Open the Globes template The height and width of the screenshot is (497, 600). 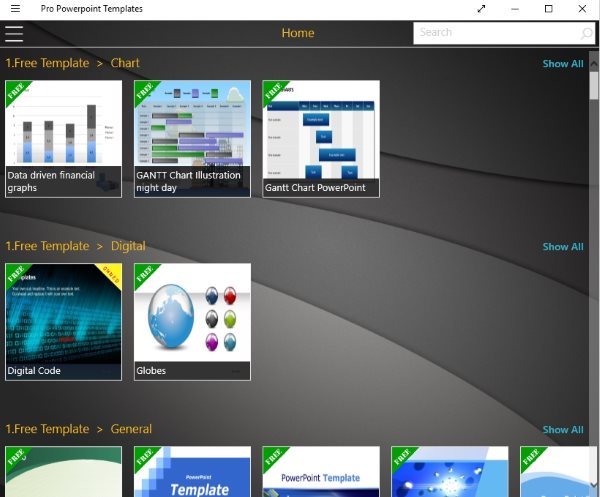point(192,322)
